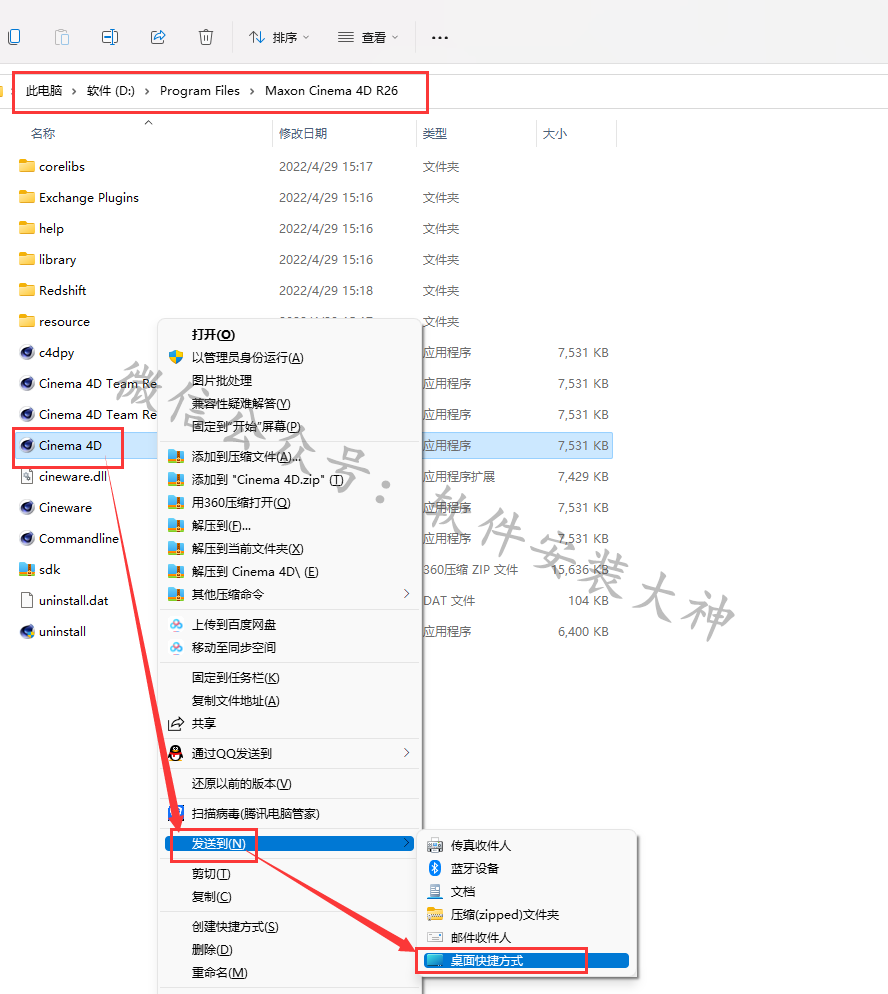Expand the 通过QQ发送到 submenu arrow

tap(406, 753)
